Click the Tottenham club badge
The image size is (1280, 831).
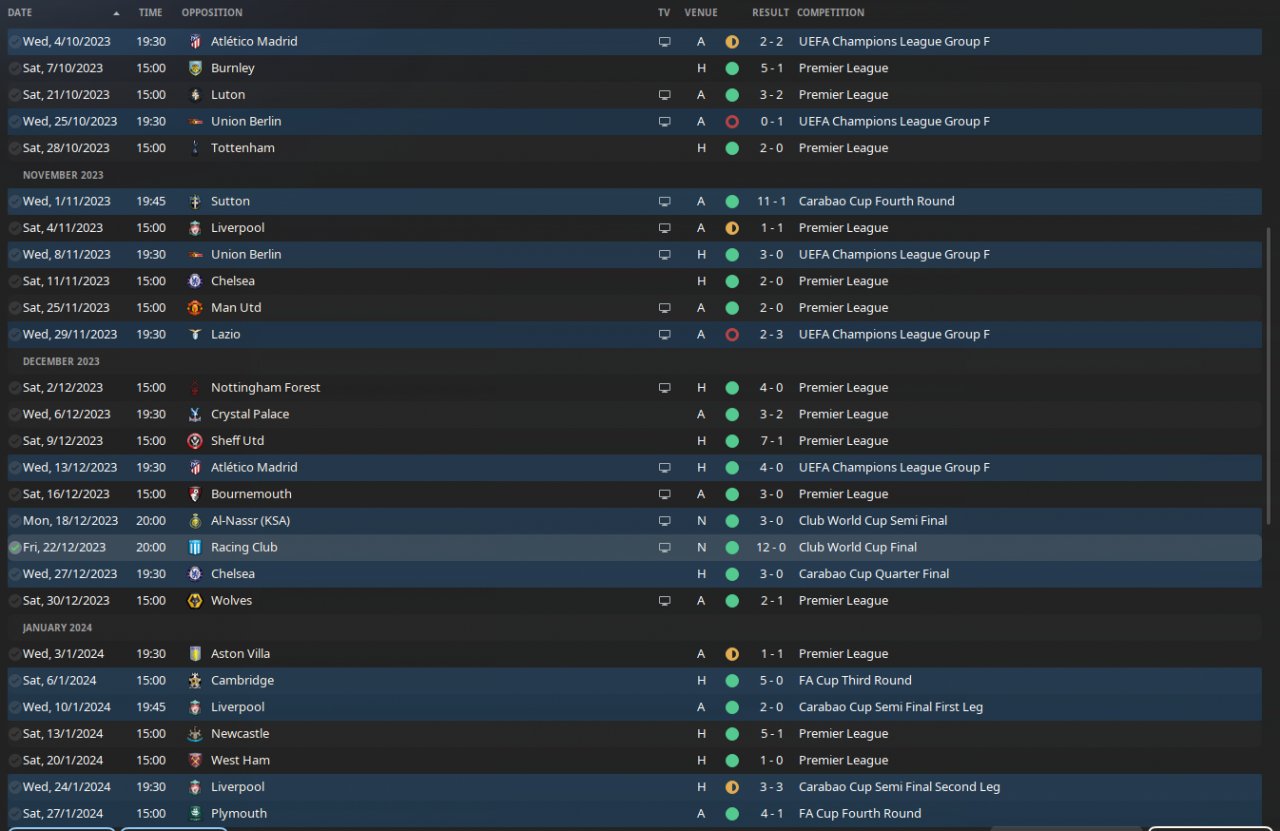tap(195, 148)
